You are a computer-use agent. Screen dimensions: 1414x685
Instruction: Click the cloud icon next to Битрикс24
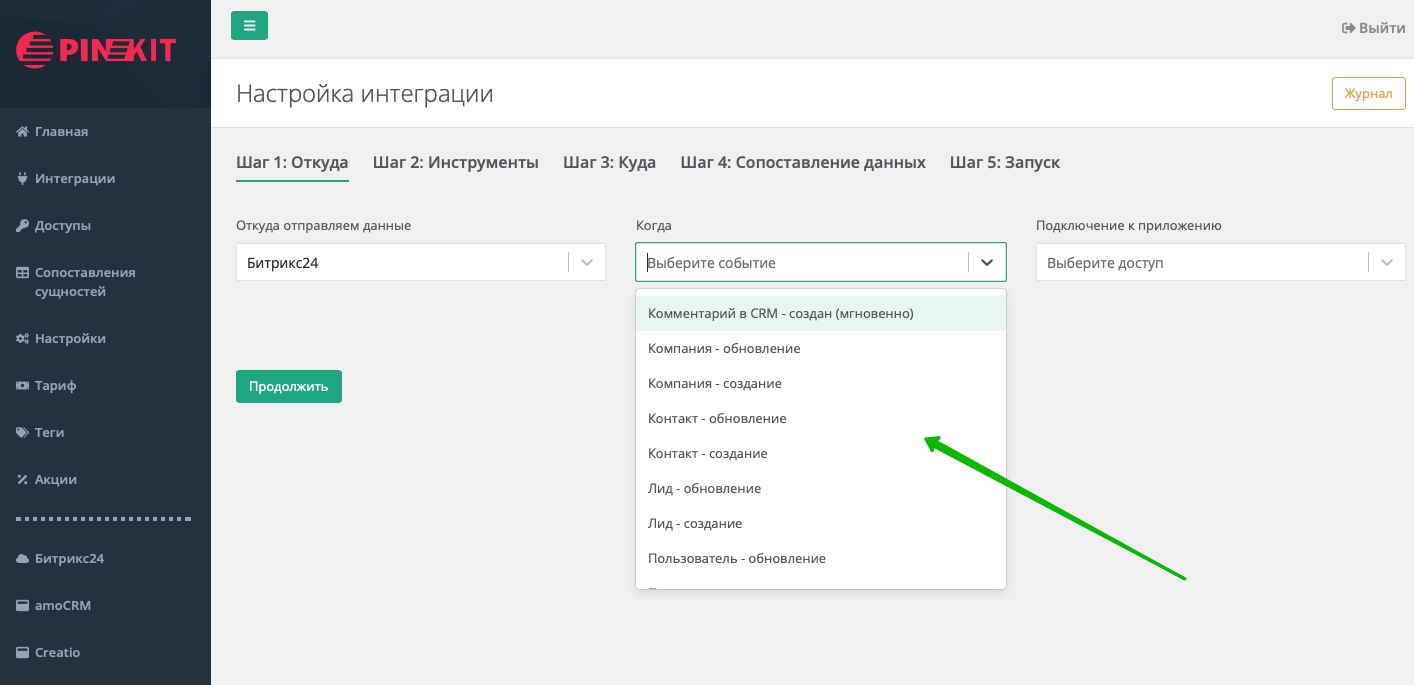click(x=22, y=559)
